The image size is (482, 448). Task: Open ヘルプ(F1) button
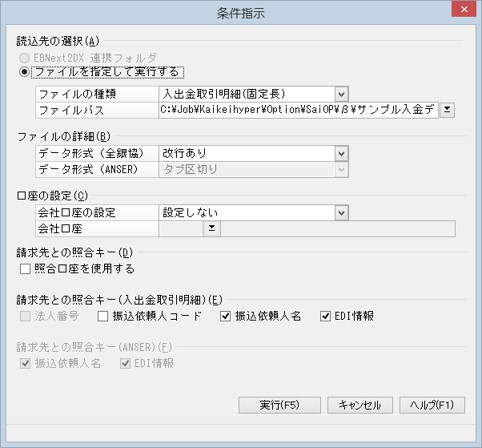click(x=432, y=405)
